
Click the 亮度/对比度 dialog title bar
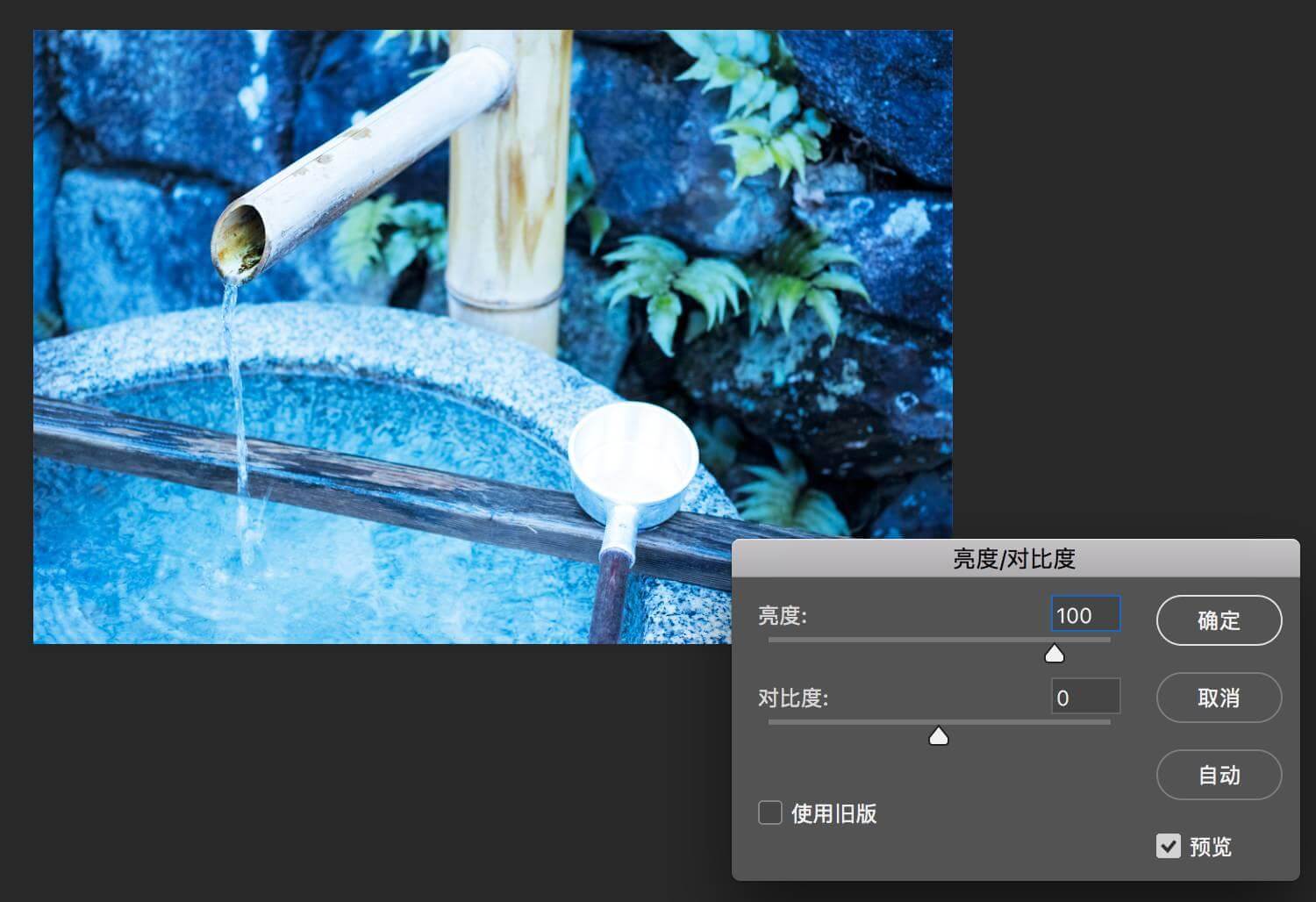(x=1015, y=558)
